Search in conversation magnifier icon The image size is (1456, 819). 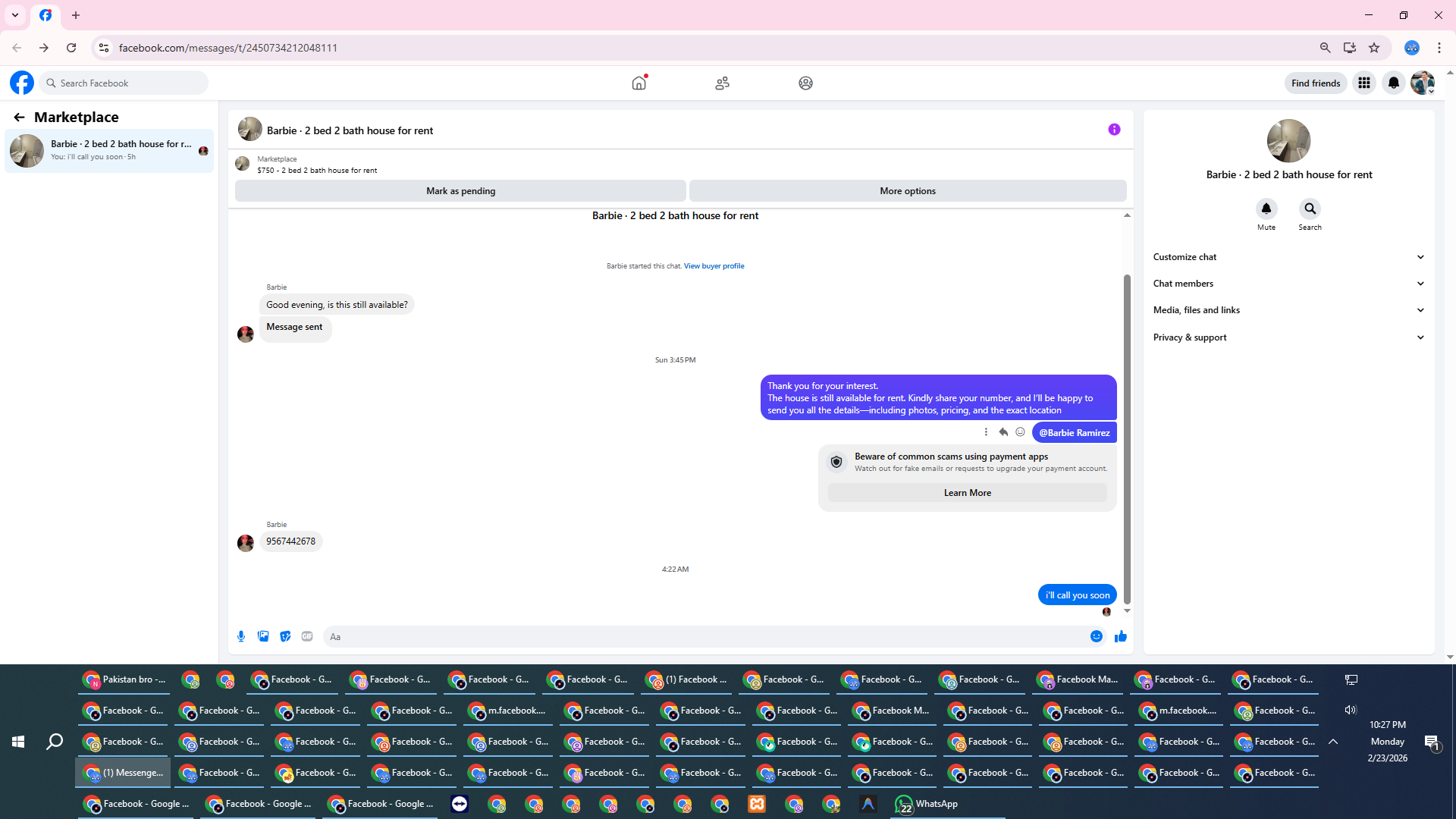point(1310,209)
